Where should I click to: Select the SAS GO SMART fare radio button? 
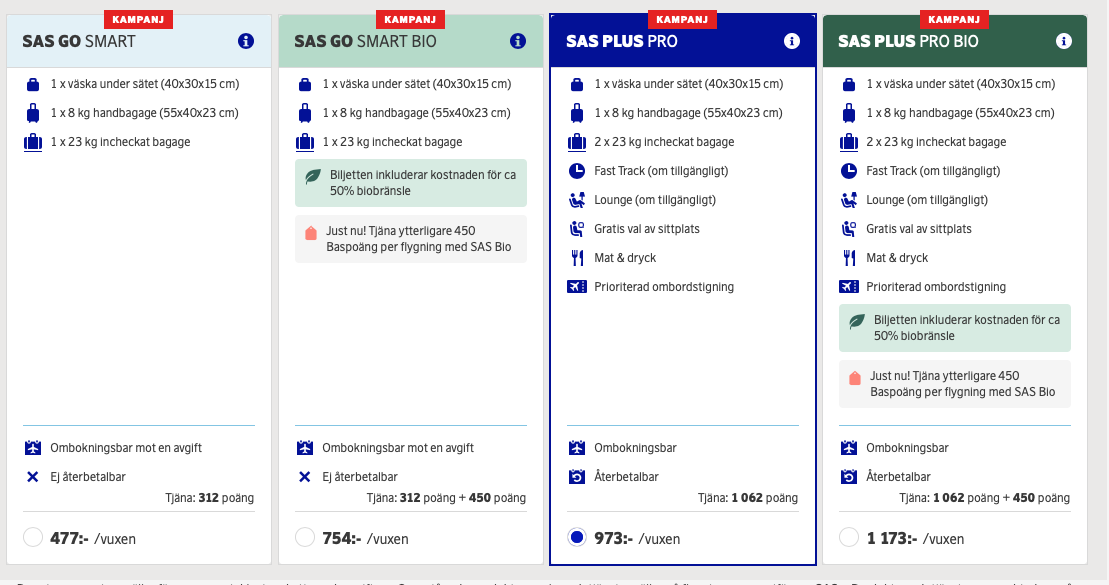point(31,536)
